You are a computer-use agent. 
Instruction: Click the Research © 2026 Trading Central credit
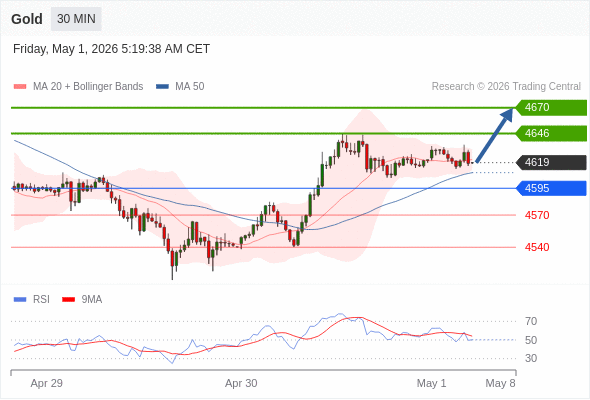[506, 87]
